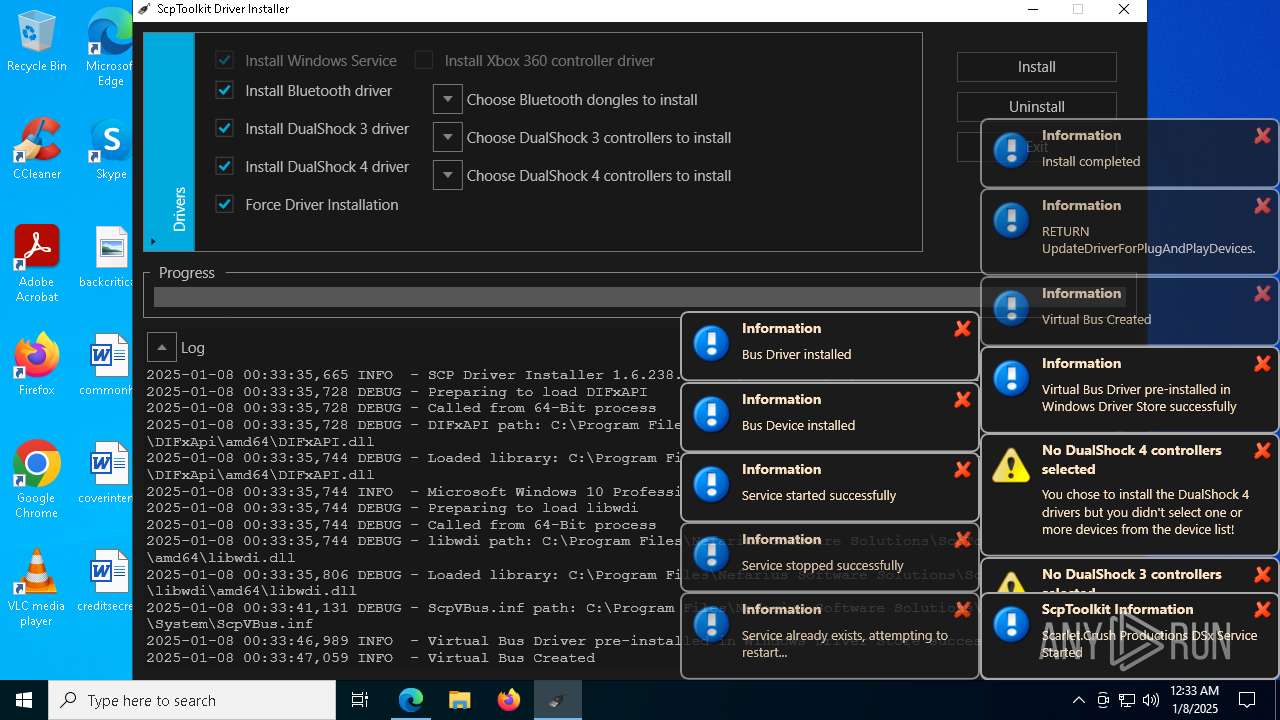
Task: Dismiss the 'Install completed' notification
Action: click(1262, 136)
